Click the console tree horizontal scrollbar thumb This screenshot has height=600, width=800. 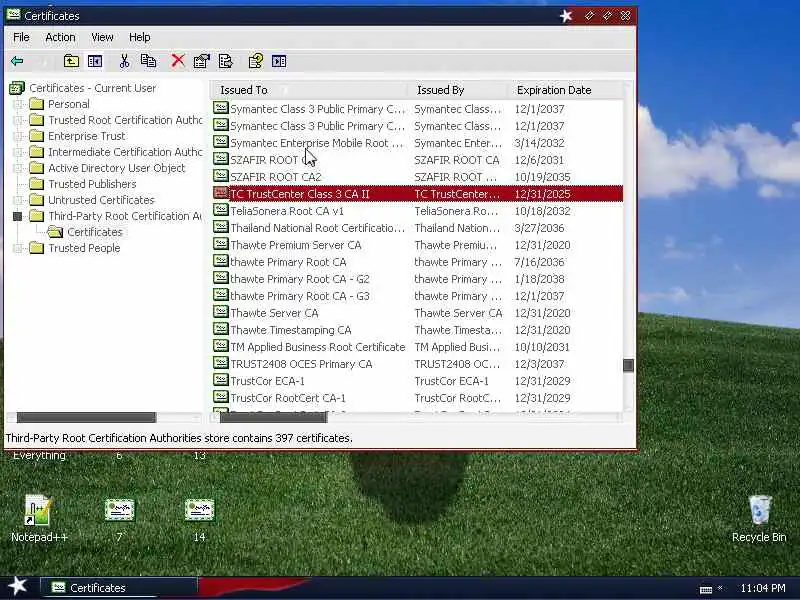(86, 417)
